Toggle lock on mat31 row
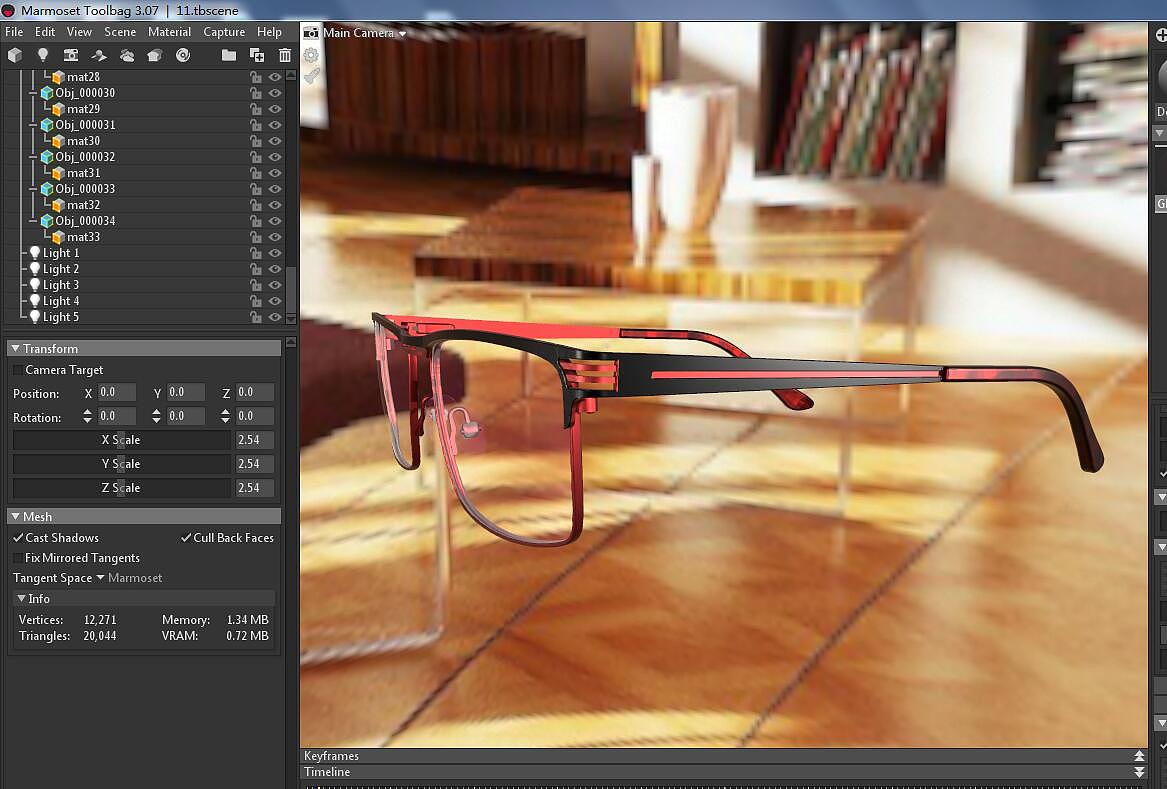Screen dimensions: 1167x789 pos(255,173)
